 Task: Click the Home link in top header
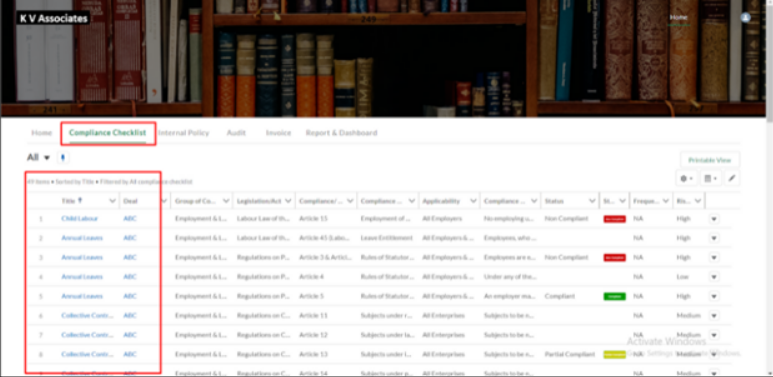click(678, 17)
